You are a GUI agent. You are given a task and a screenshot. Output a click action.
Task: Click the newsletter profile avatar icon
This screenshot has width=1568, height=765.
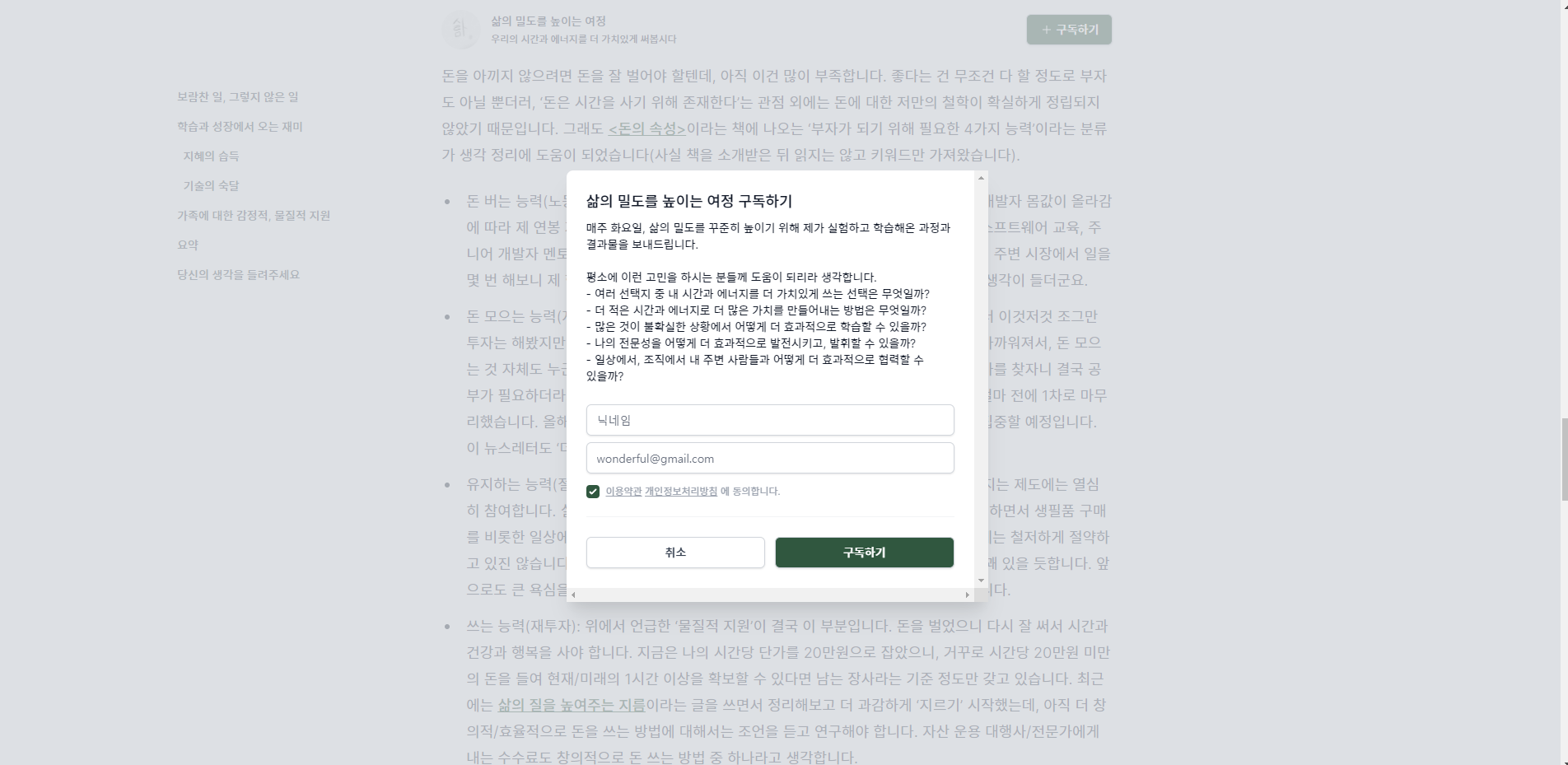click(x=460, y=30)
